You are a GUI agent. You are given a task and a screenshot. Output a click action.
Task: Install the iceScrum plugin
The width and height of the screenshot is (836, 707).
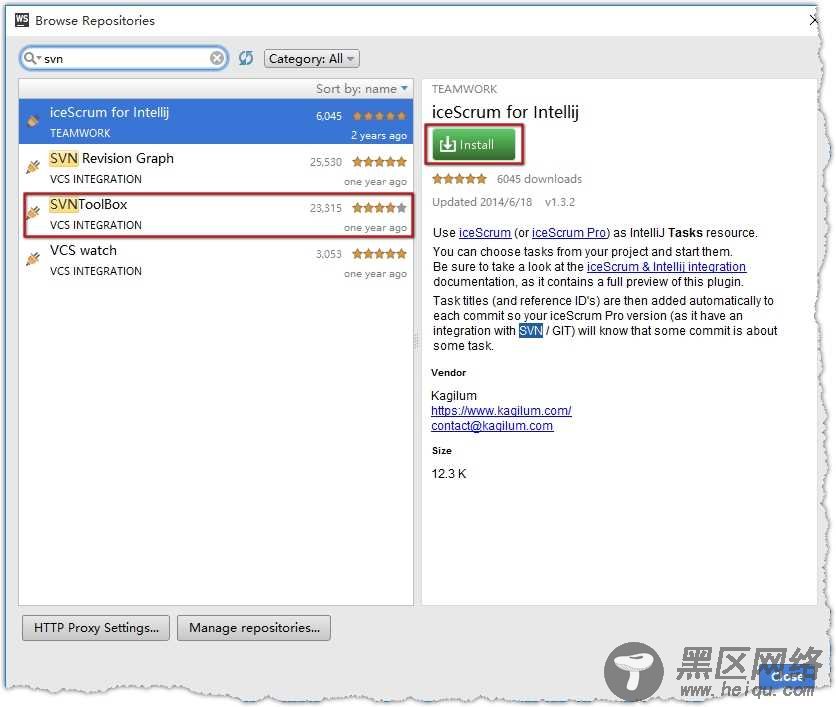pos(474,144)
